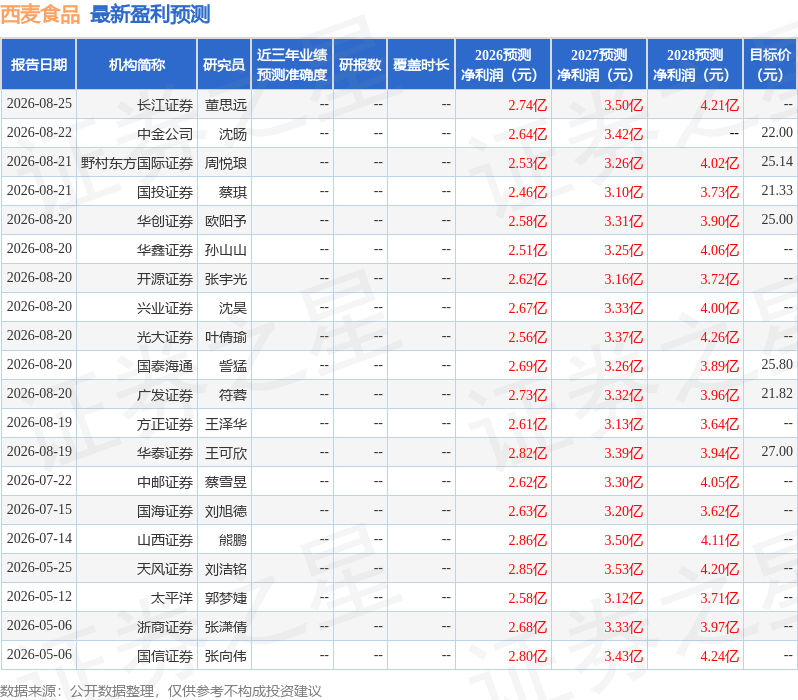Select the 长江证券 row institution name
This screenshot has width=798, height=700.
(x=165, y=105)
